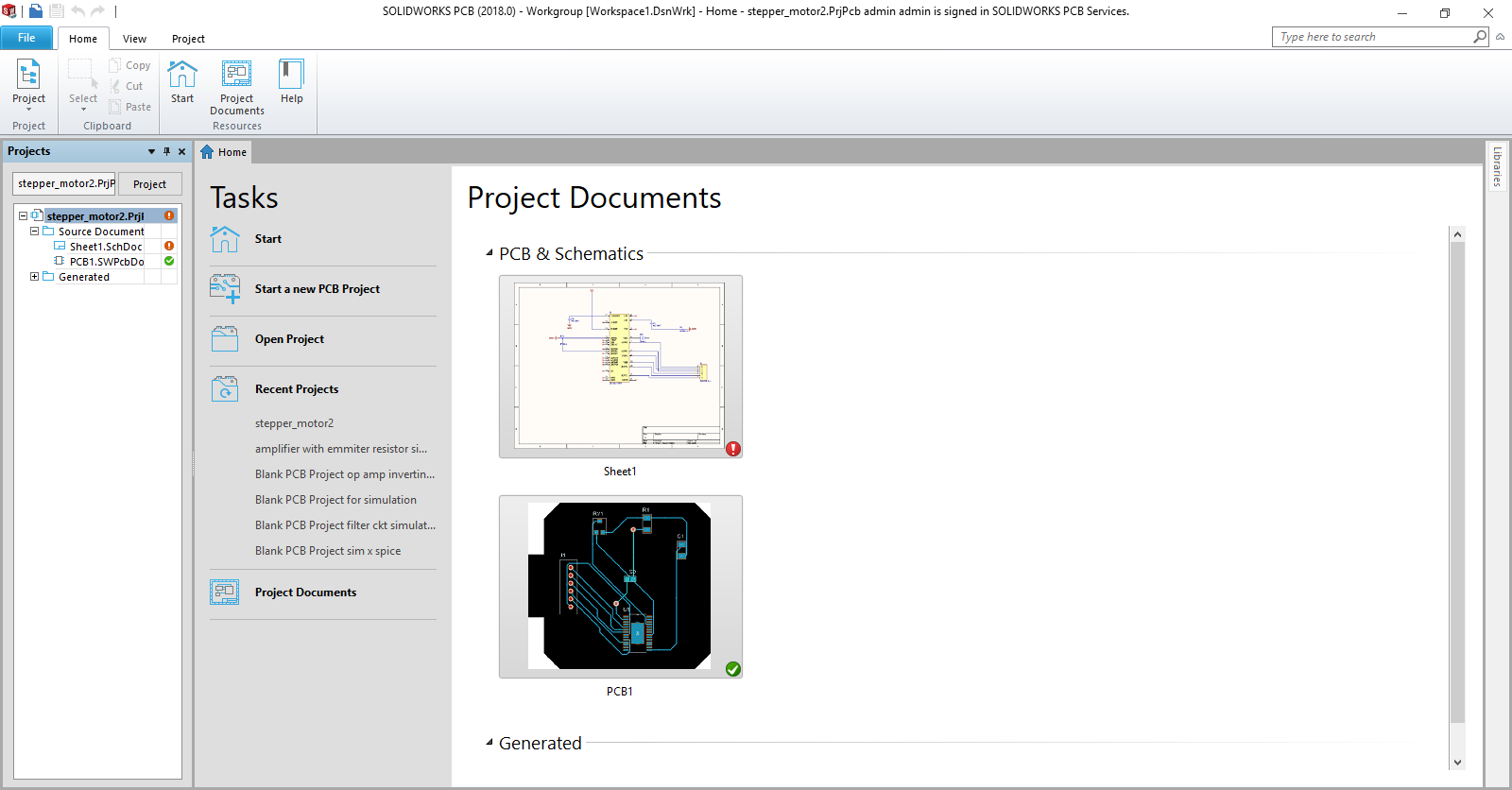
Task: Select the Generated folder tree item
Action: [x=84, y=277]
